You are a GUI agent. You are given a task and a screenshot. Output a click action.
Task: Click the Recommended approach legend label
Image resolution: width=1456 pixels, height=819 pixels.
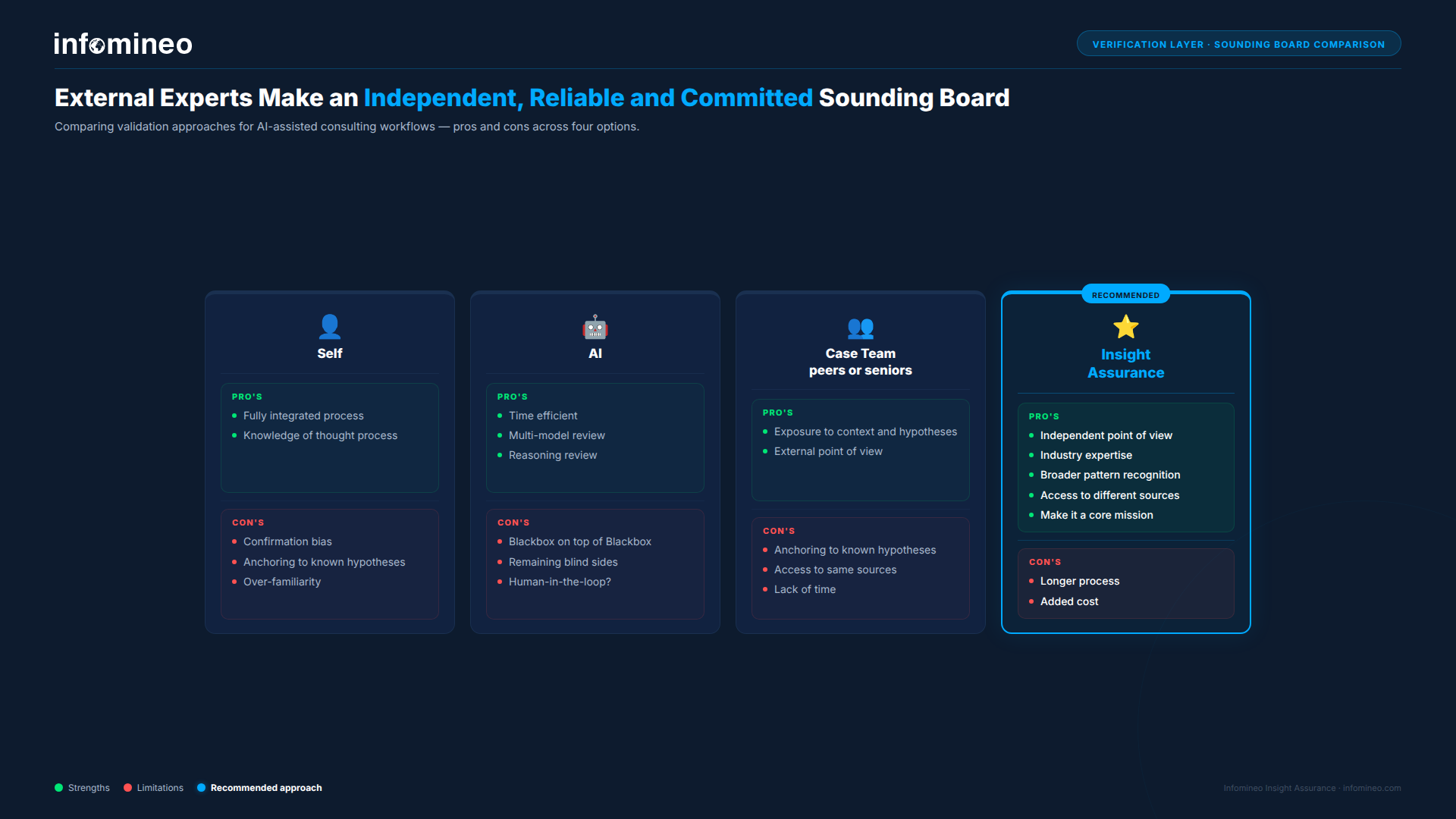click(266, 788)
